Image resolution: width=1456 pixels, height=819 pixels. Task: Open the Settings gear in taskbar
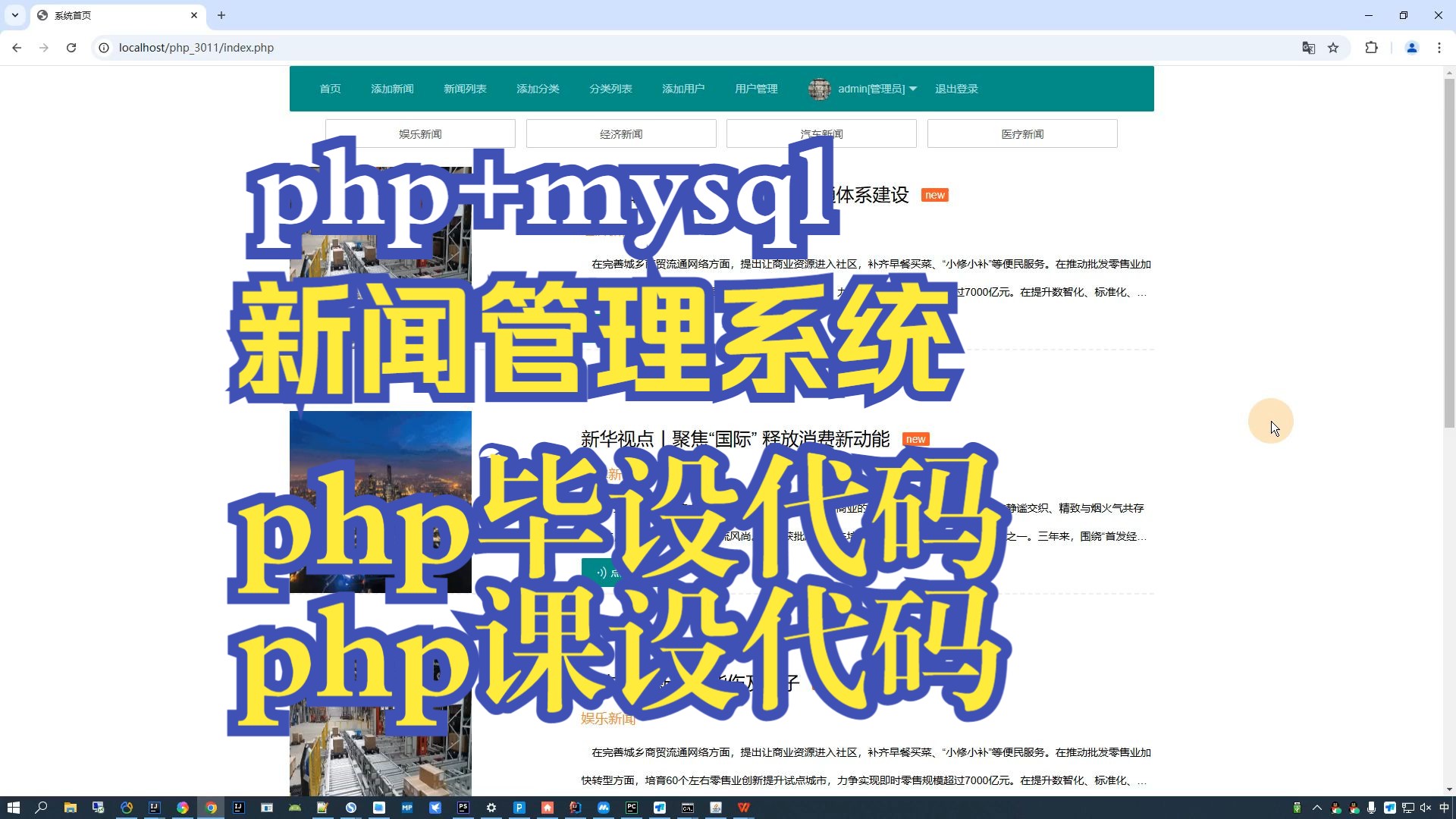[x=491, y=808]
